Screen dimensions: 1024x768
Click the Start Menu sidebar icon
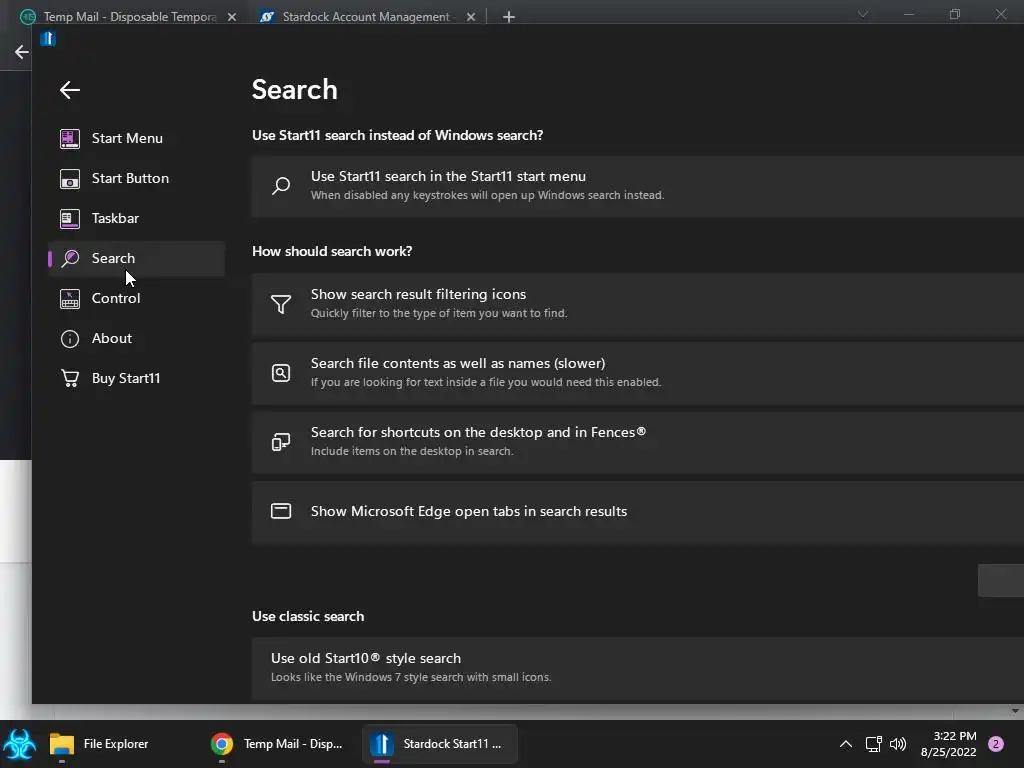pos(70,138)
